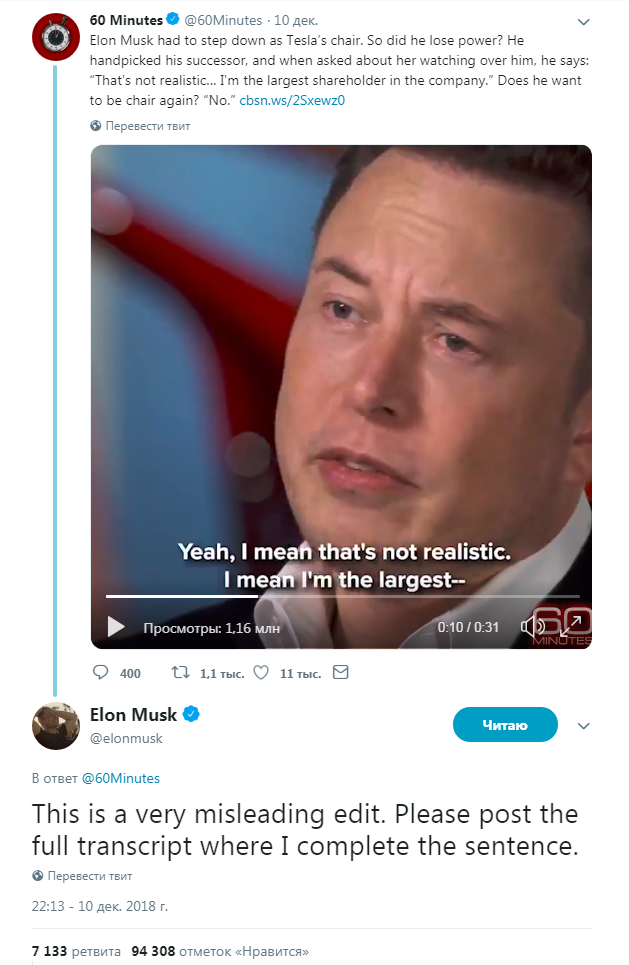Viewport: 629px width, 965px height.
Task: Expand the video to fullscreen
Action: pyautogui.click(x=571, y=626)
